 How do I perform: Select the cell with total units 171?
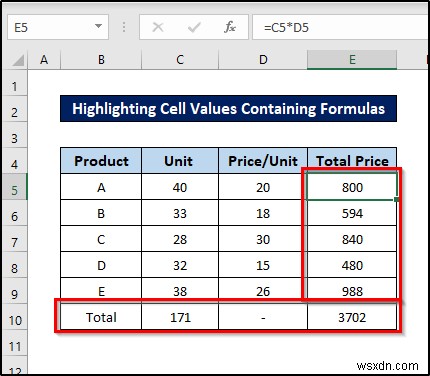pos(180,317)
